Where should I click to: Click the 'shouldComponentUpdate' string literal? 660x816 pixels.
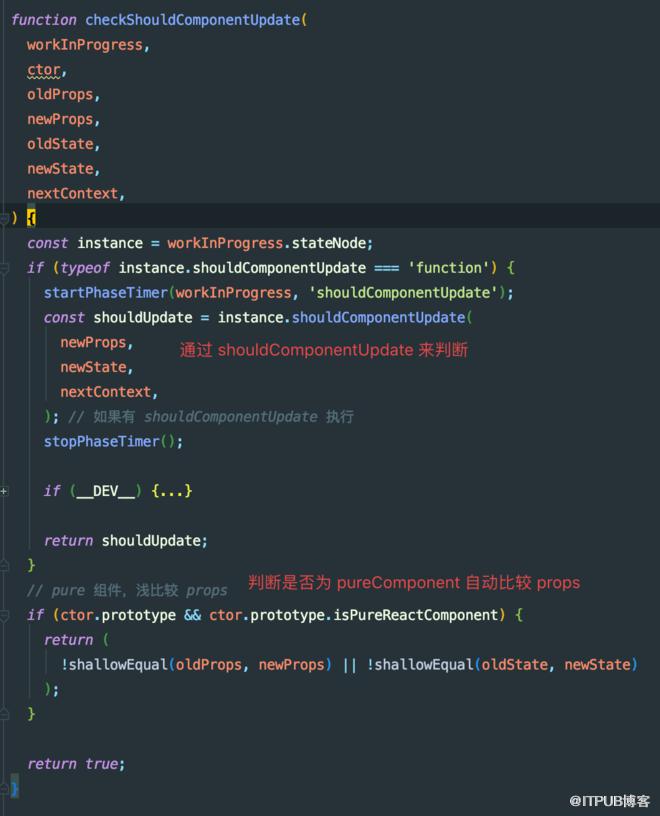403,292
